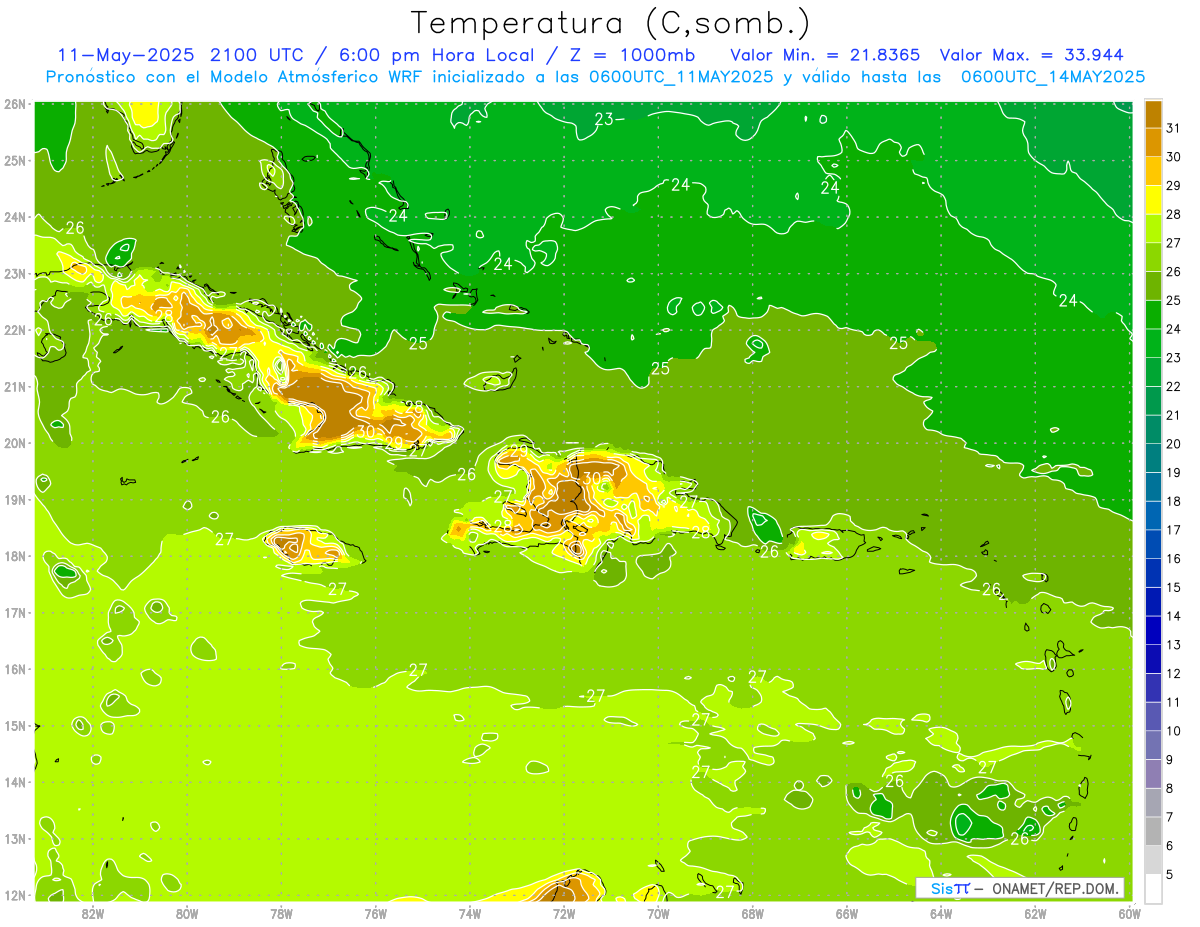Click the 13N latitude axis label
This screenshot has width=1200, height=927.
click(15, 838)
